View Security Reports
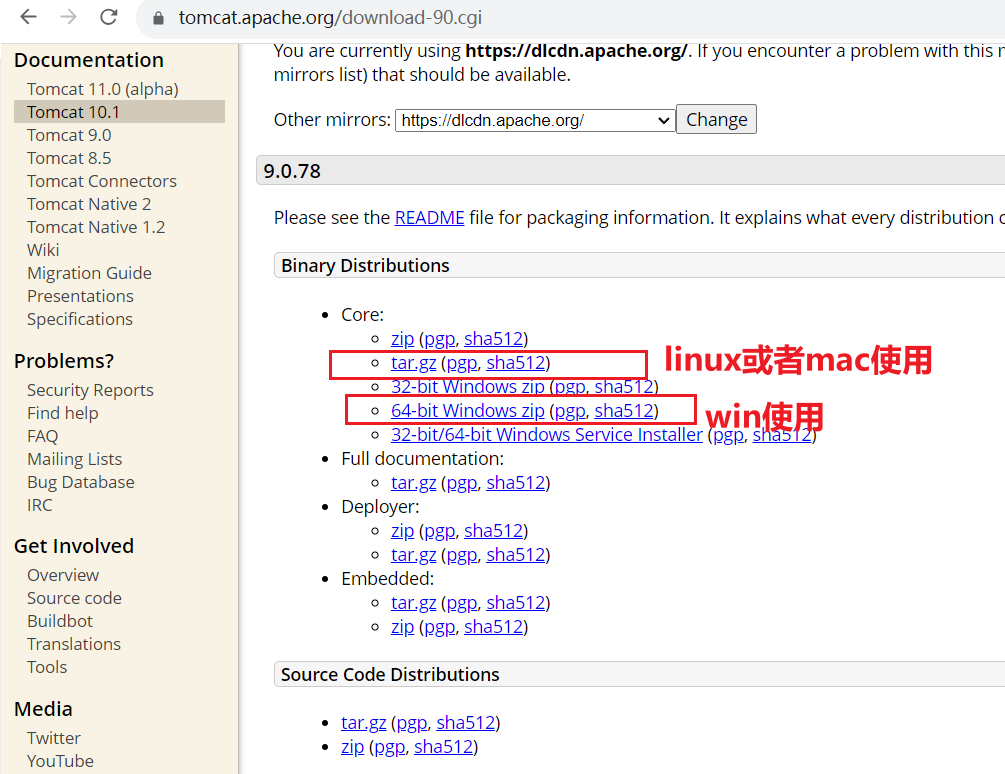 (90, 390)
